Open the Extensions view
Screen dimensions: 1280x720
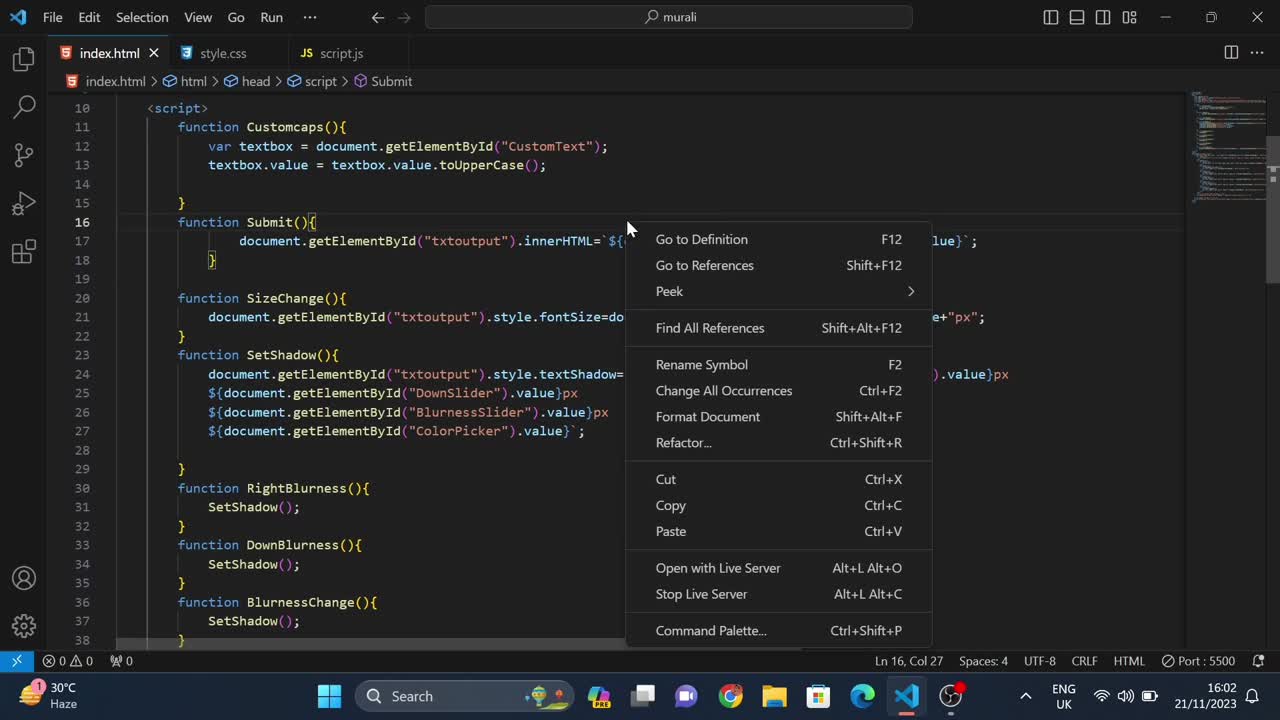[24, 252]
